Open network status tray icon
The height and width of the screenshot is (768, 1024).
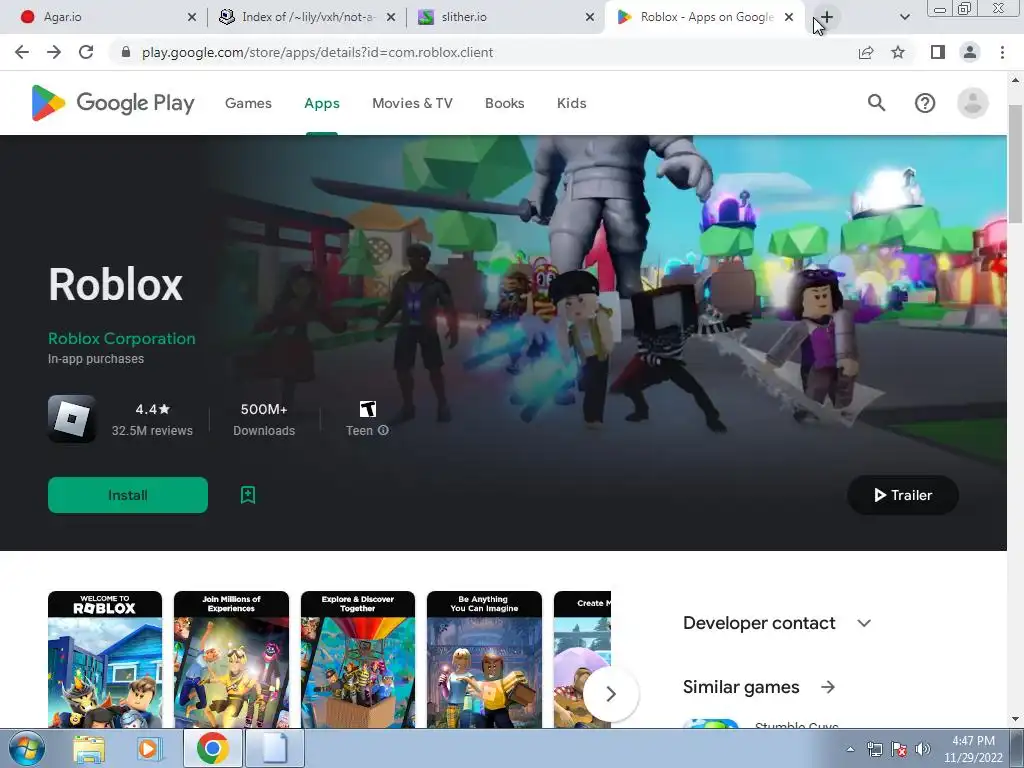point(874,749)
